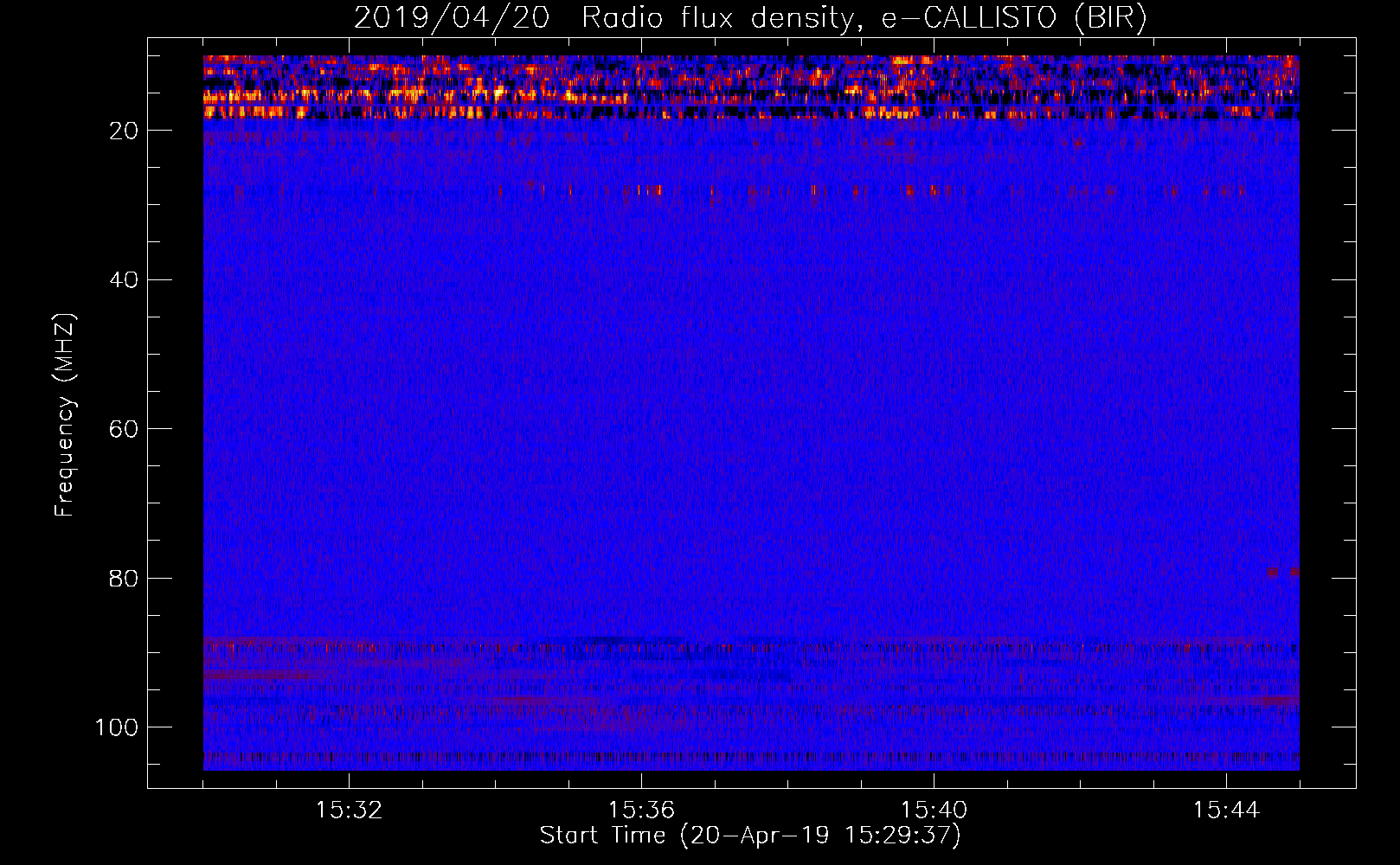Click the 15:32 time tick label
This screenshot has width=1400, height=865.
coord(349,811)
